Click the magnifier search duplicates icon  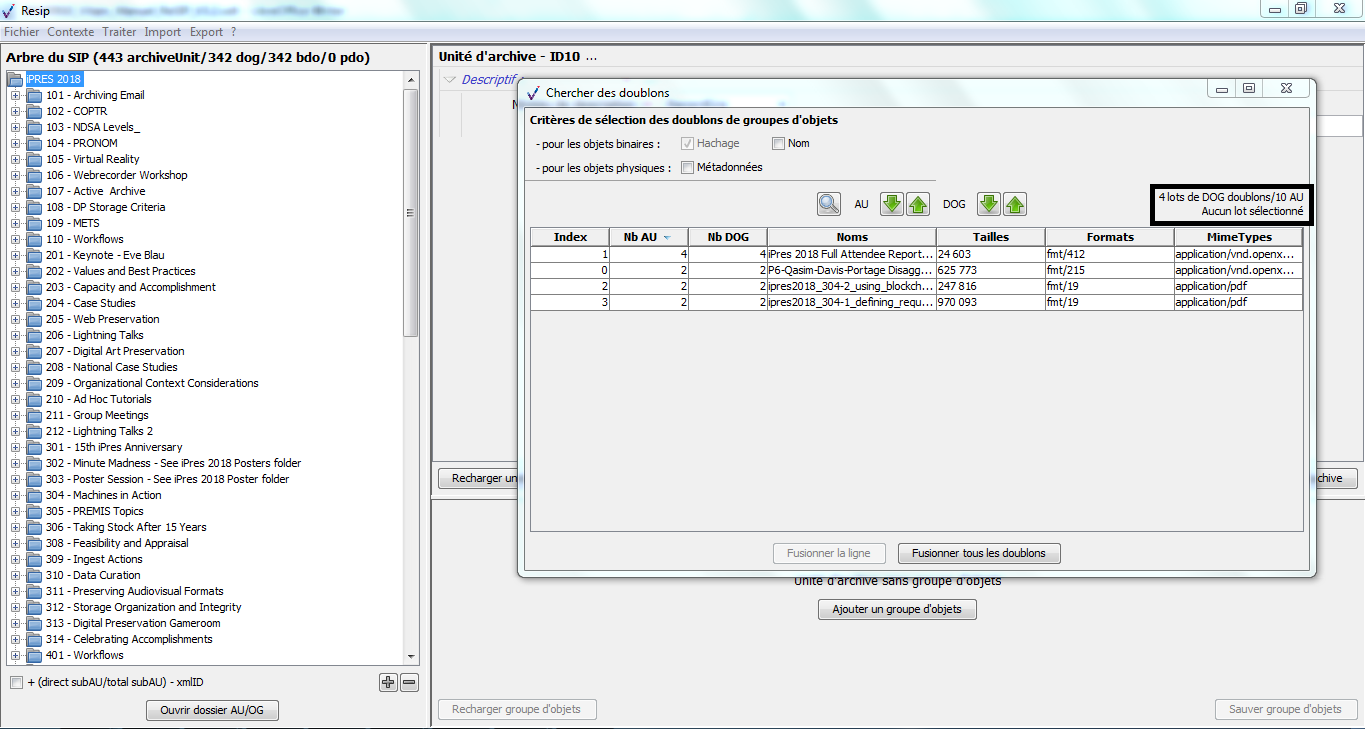click(829, 204)
